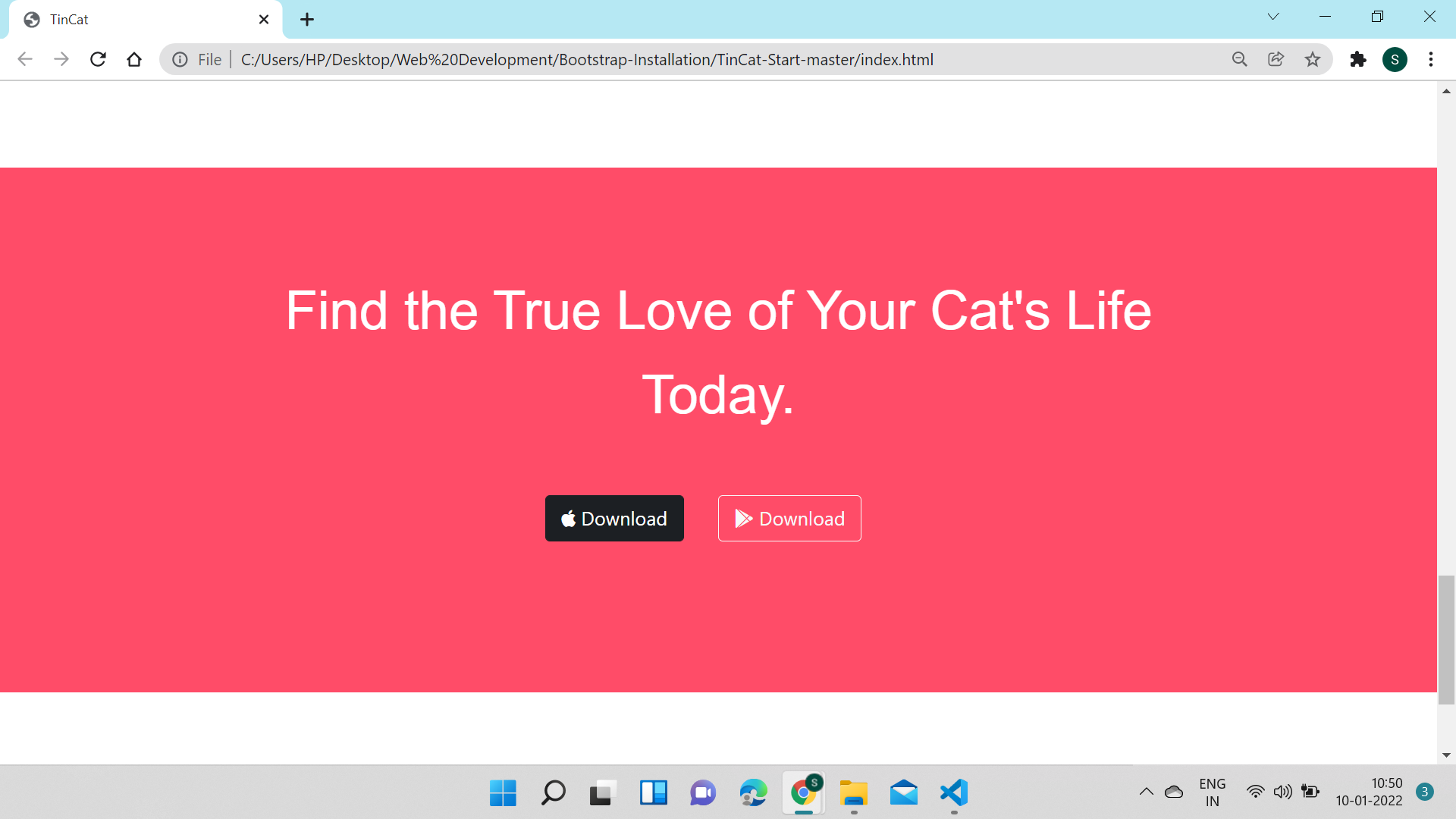Go to browser home page
The width and height of the screenshot is (1456, 819).
tap(134, 59)
